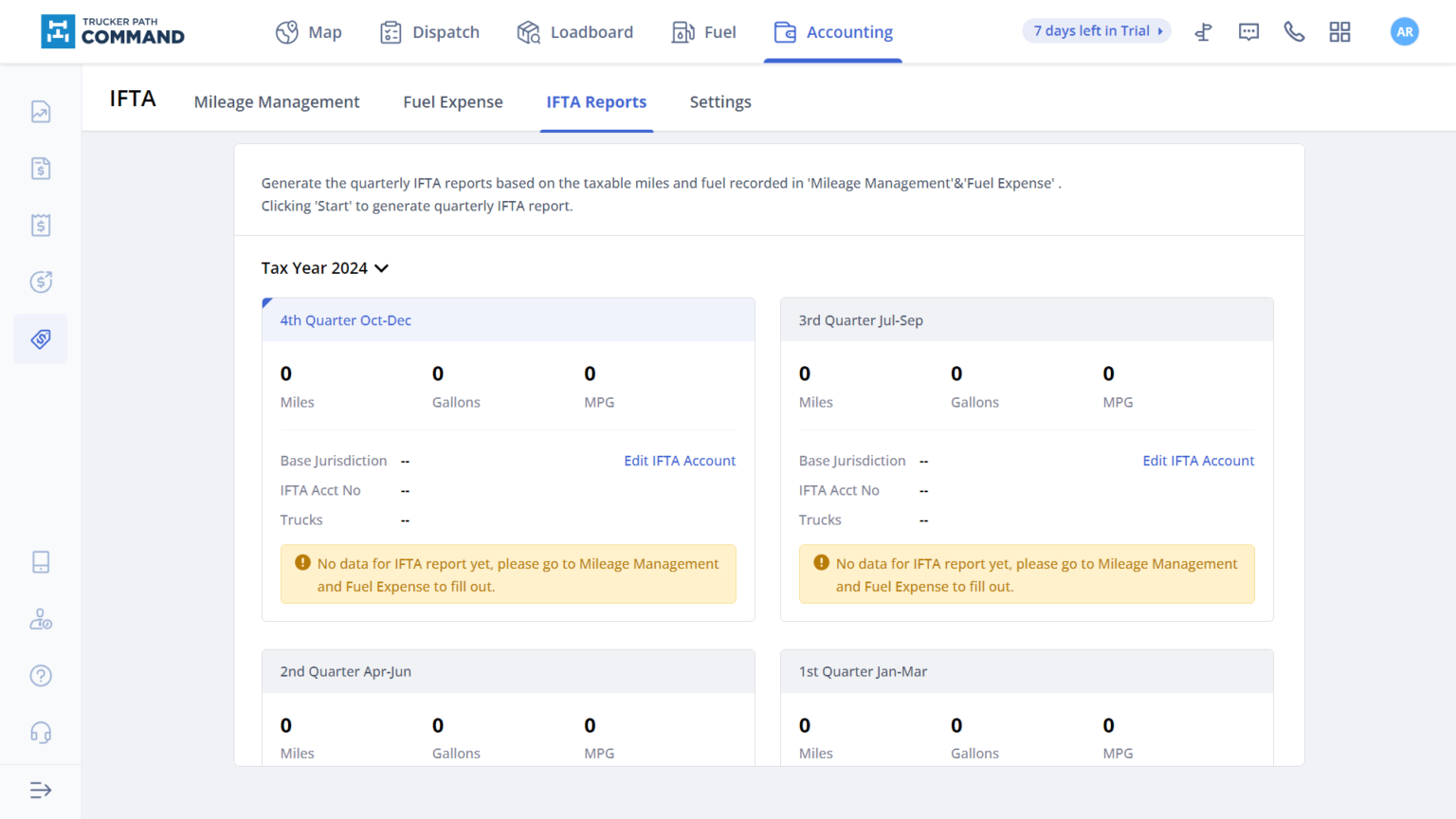Open the chat messages icon
Screen dimensions: 1456x819
click(1248, 31)
